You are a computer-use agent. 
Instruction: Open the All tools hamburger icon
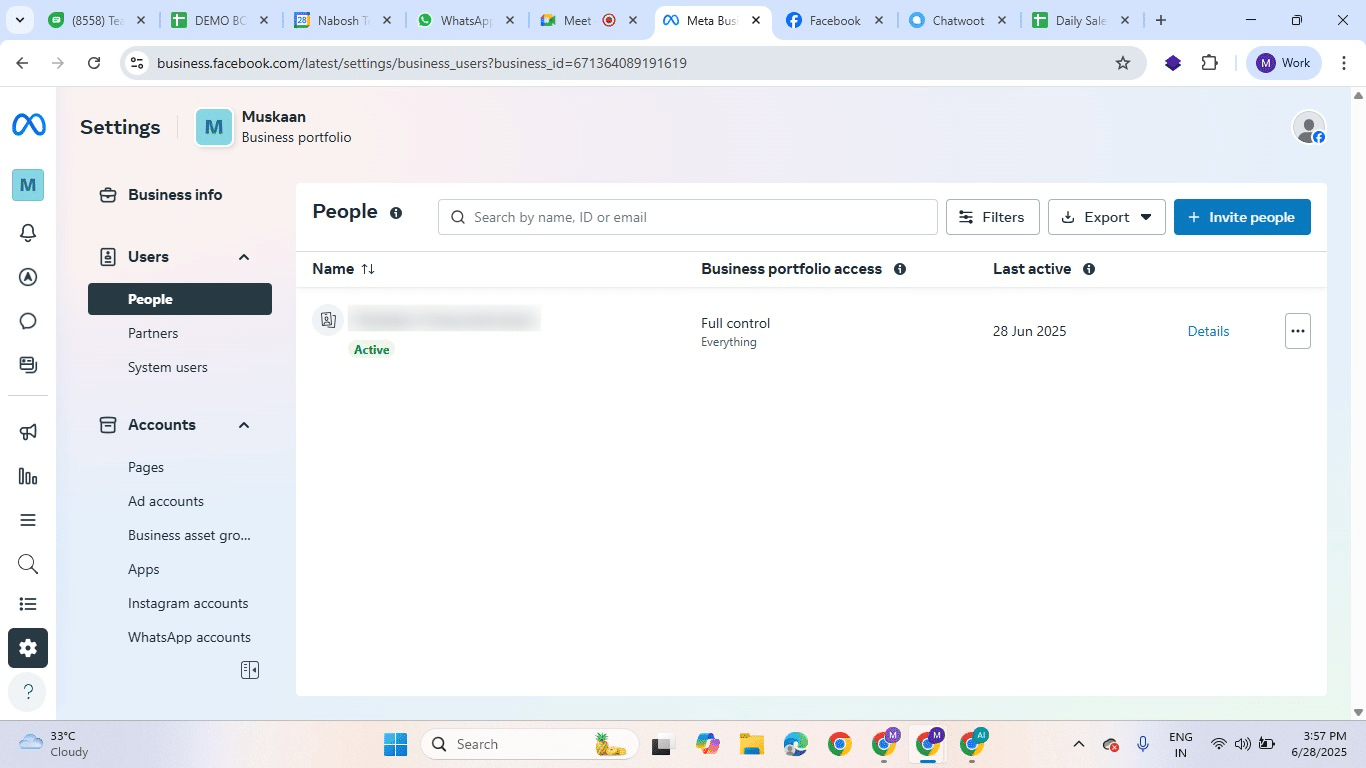point(27,519)
